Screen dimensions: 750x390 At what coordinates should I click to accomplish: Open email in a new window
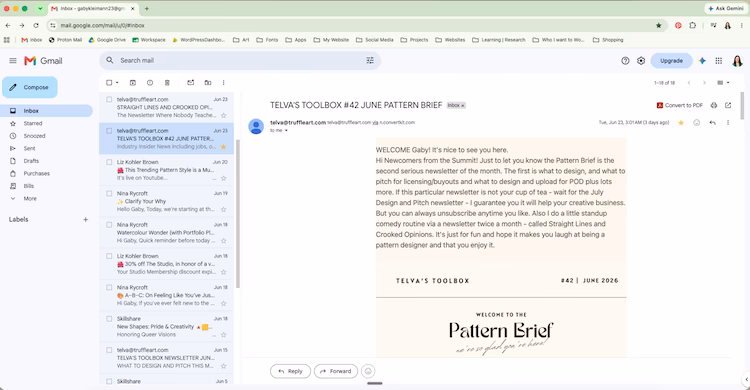click(728, 105)
